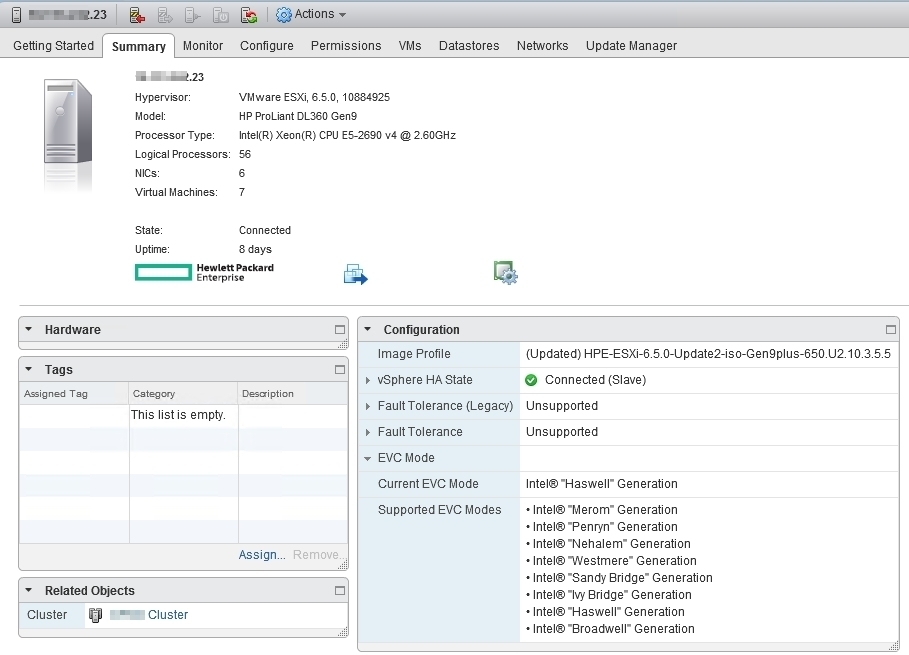Image resolution: width=909 pixels, height=655 pixels.
Task: Click the green check icon for vSphere HA State
Action: 531,380
